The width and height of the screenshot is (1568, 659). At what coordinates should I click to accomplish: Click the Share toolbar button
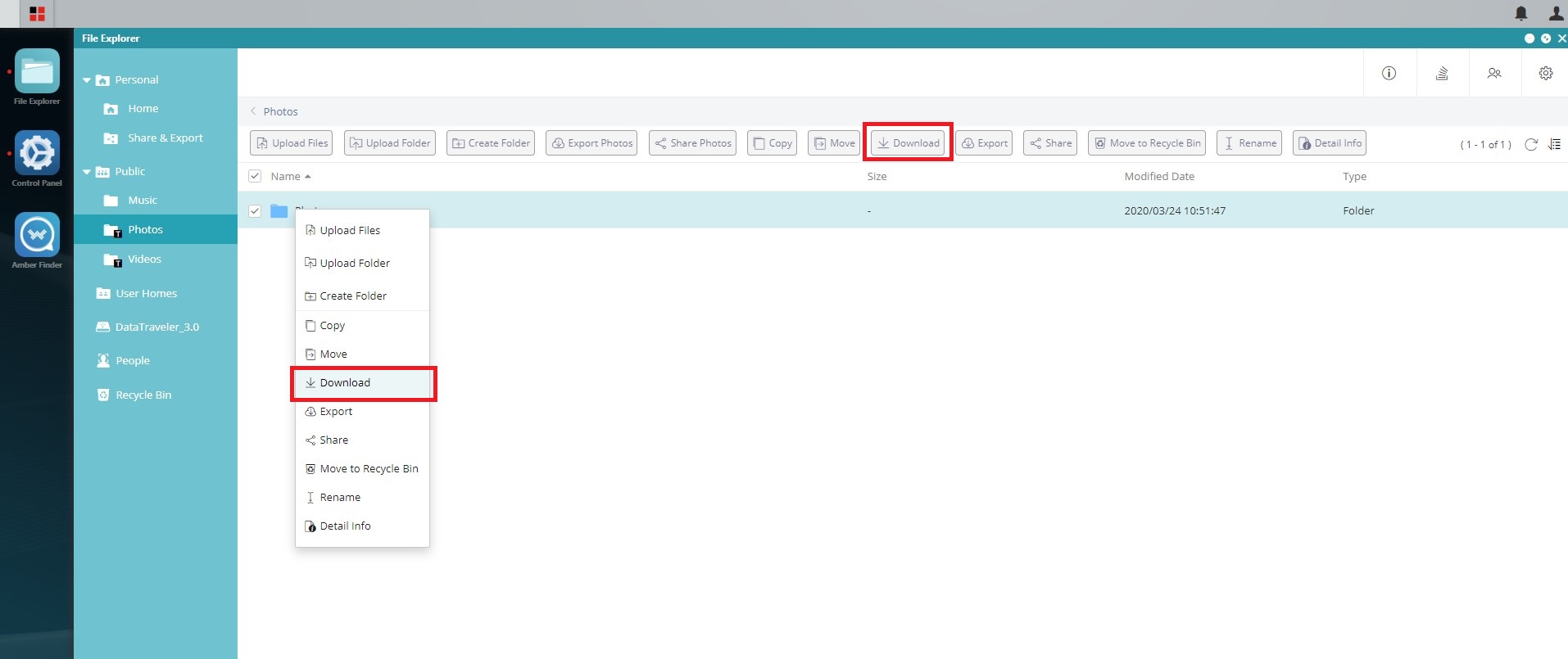1050,143
